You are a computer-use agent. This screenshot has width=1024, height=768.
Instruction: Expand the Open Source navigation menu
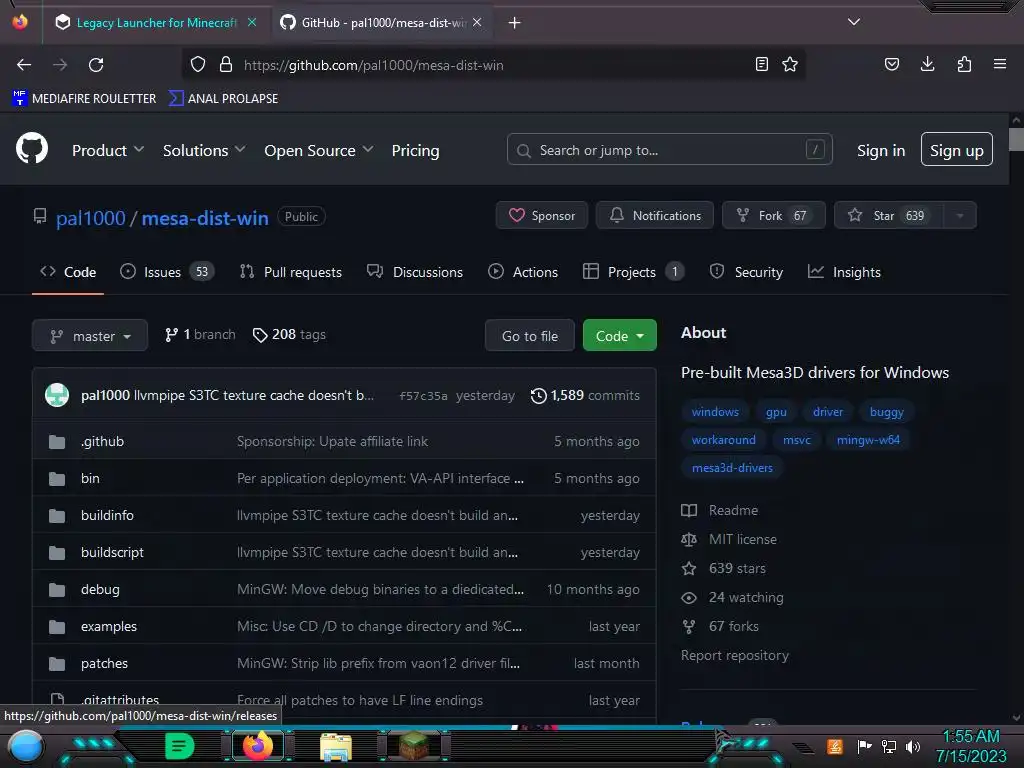pos(319,150)
